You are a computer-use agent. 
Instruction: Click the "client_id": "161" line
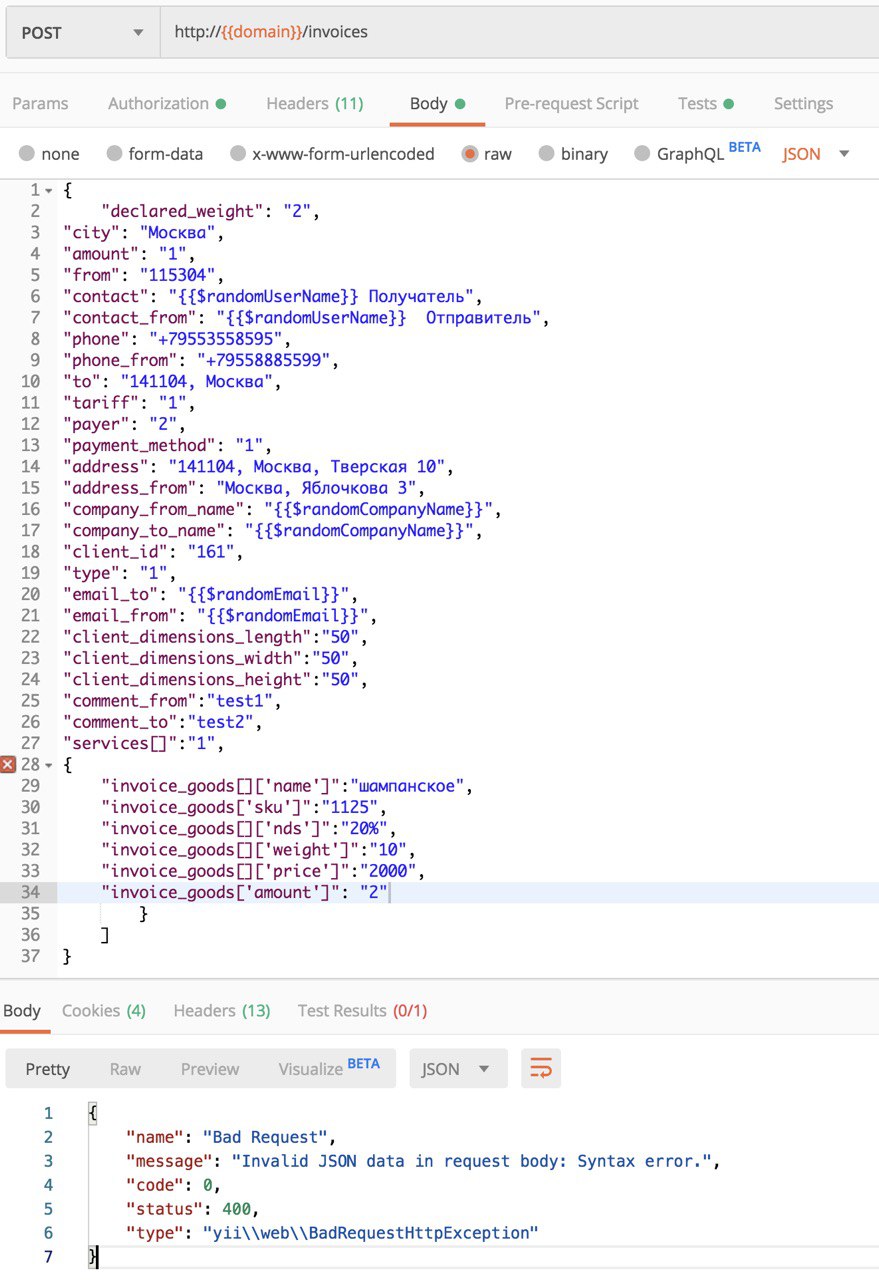click(x=151, y=552)
